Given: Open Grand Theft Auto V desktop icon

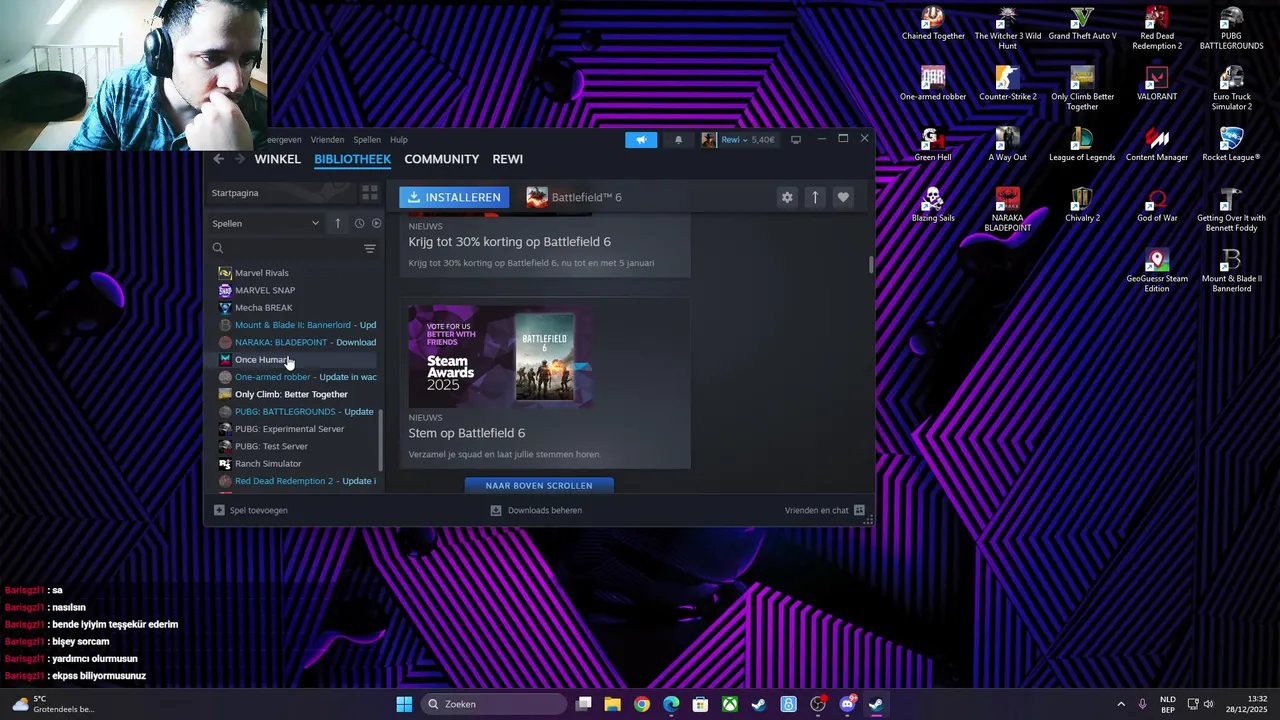Looking at the screenshot, I should (x=1082, y=24).
